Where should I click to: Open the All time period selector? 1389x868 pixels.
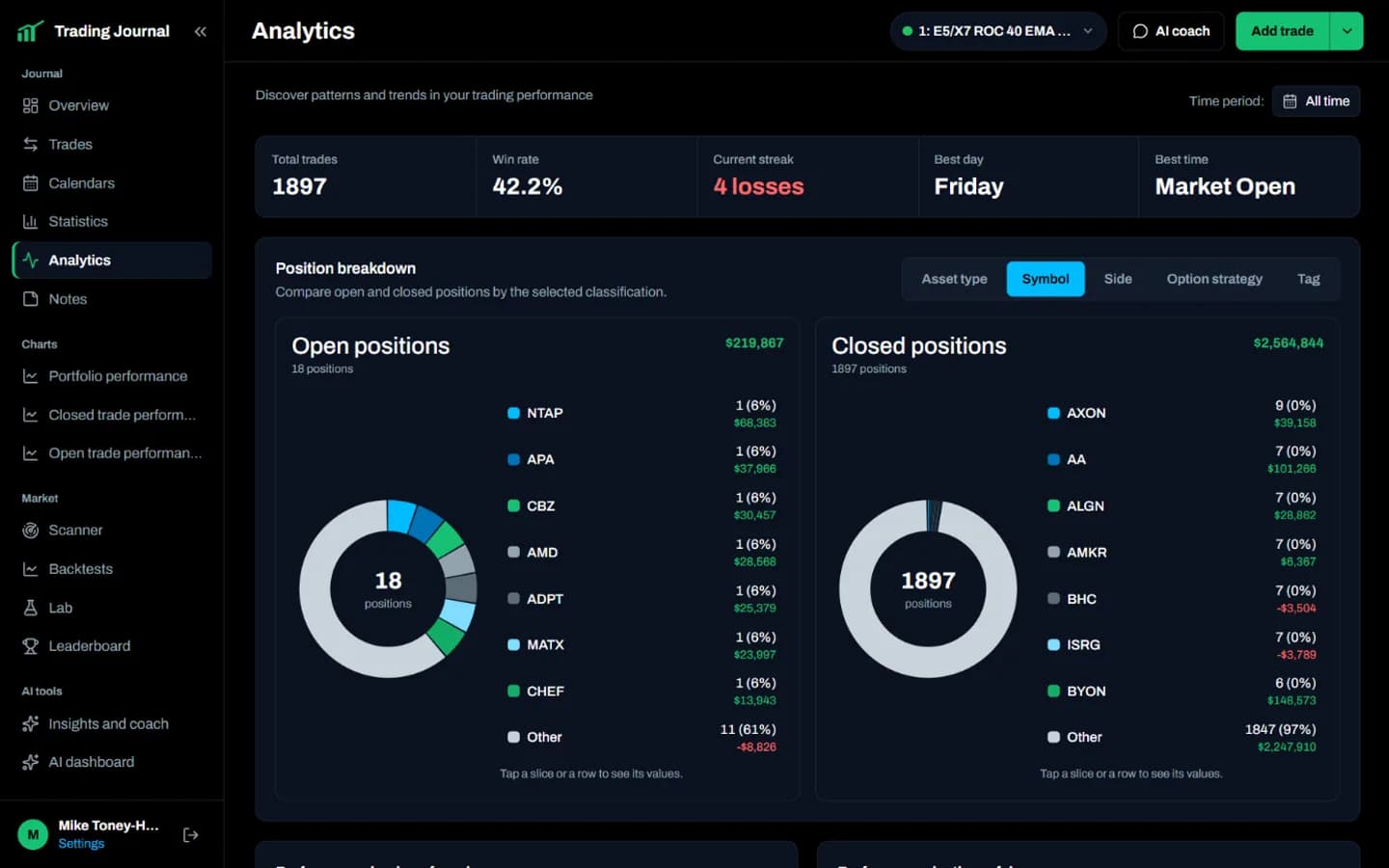[x=1317, y=101]
